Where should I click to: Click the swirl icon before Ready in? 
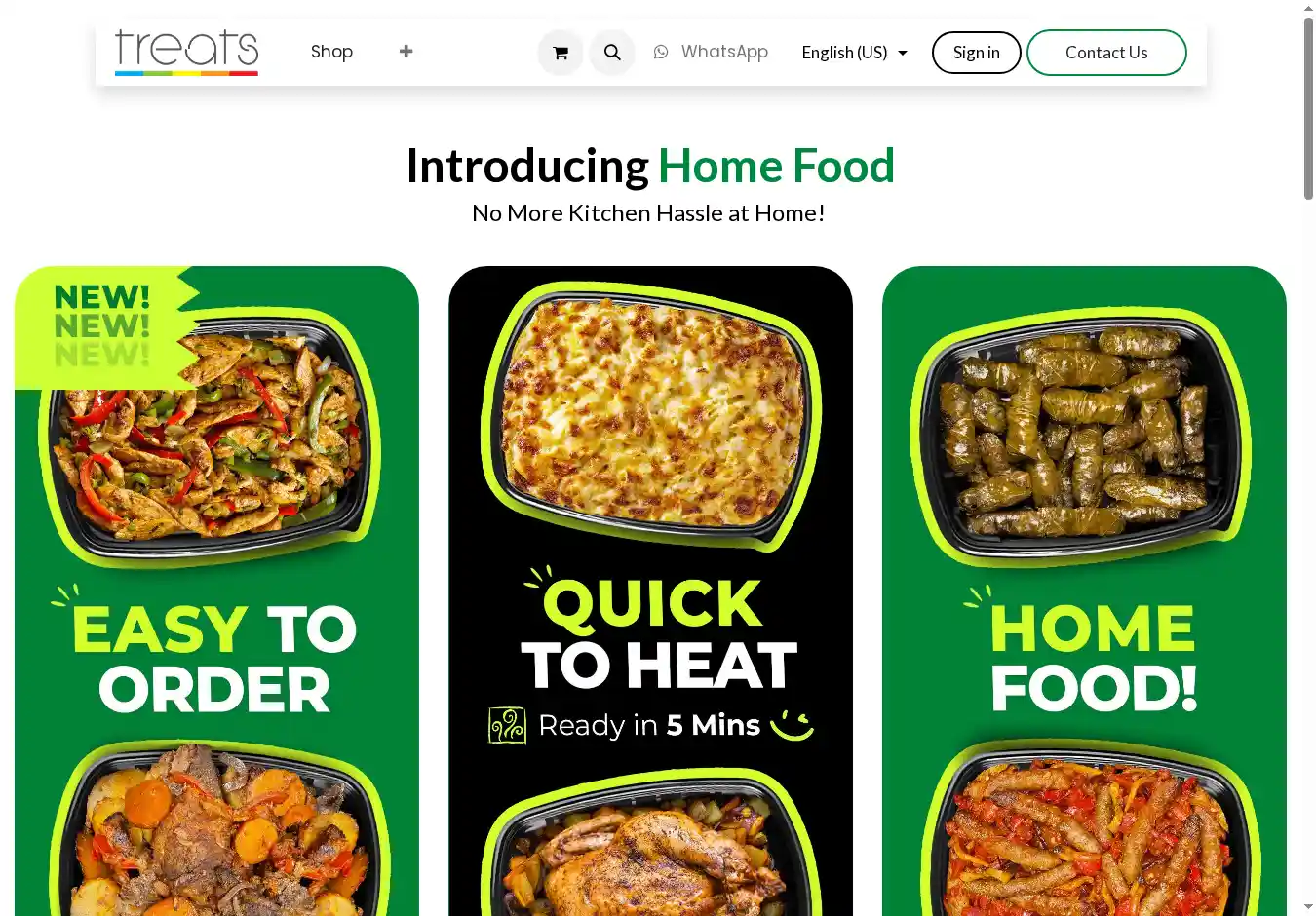[x=507, y=726]
